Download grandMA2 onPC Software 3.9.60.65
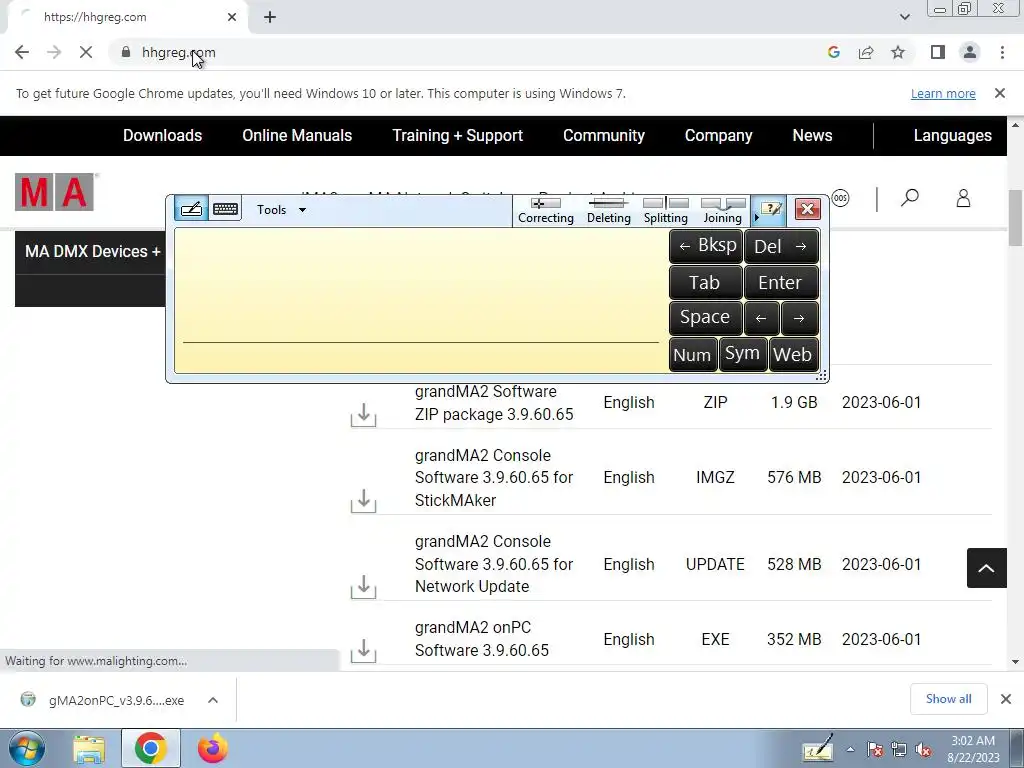This screenshot has height=768, width=1024. (363, 650)
